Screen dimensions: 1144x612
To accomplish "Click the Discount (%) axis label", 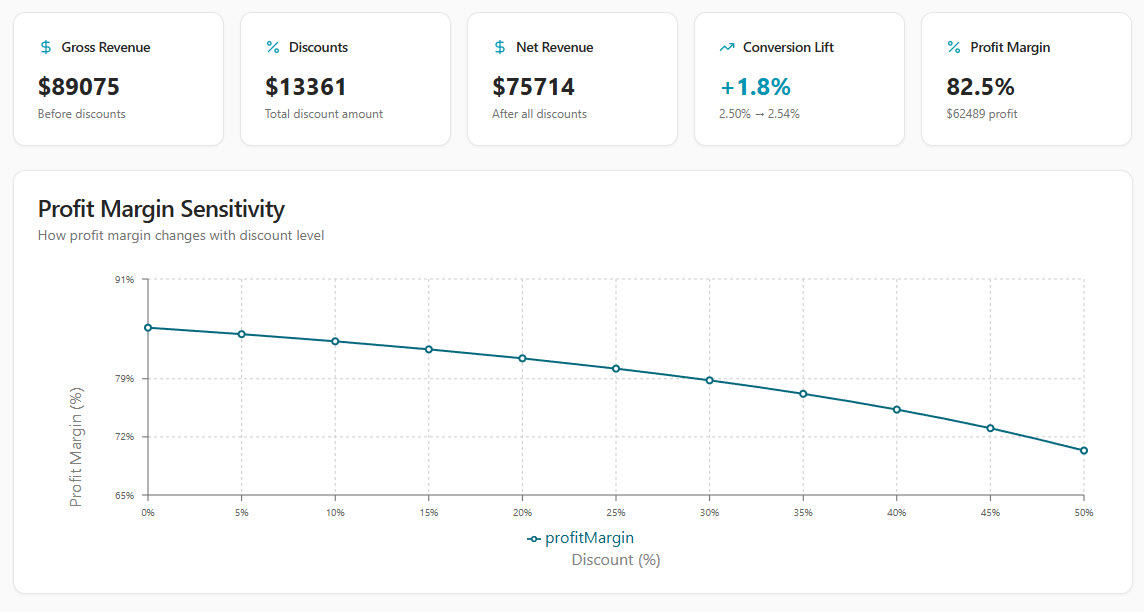I will 616,559.
